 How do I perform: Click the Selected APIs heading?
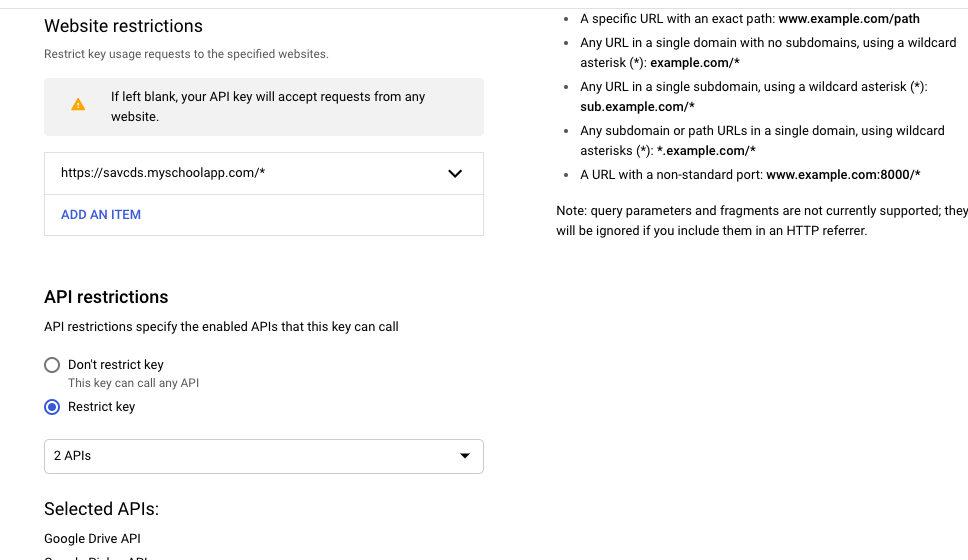(101, 509)
